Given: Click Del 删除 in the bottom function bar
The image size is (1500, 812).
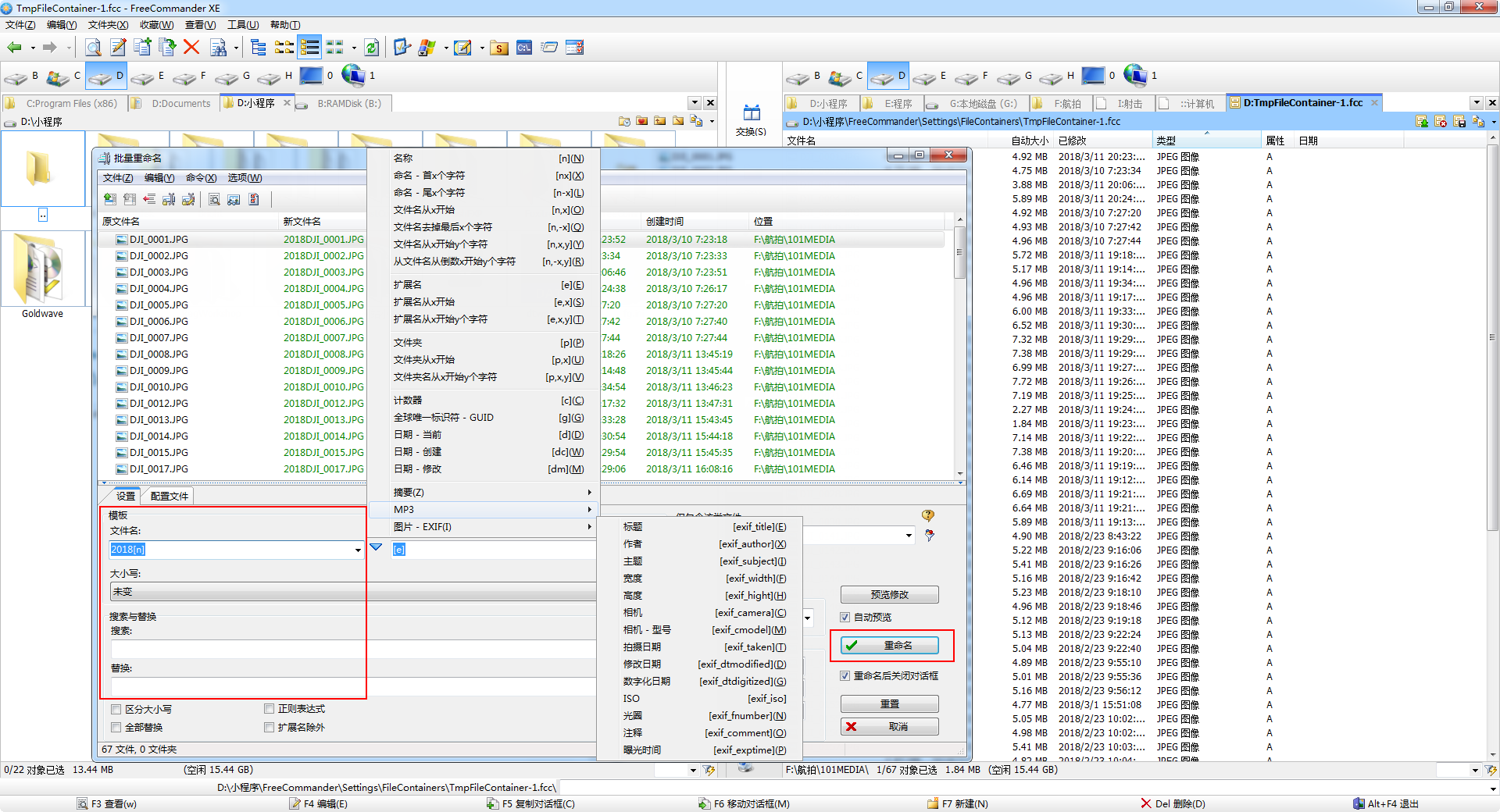Looking at the screenshot, I should tap(1173, 803).
